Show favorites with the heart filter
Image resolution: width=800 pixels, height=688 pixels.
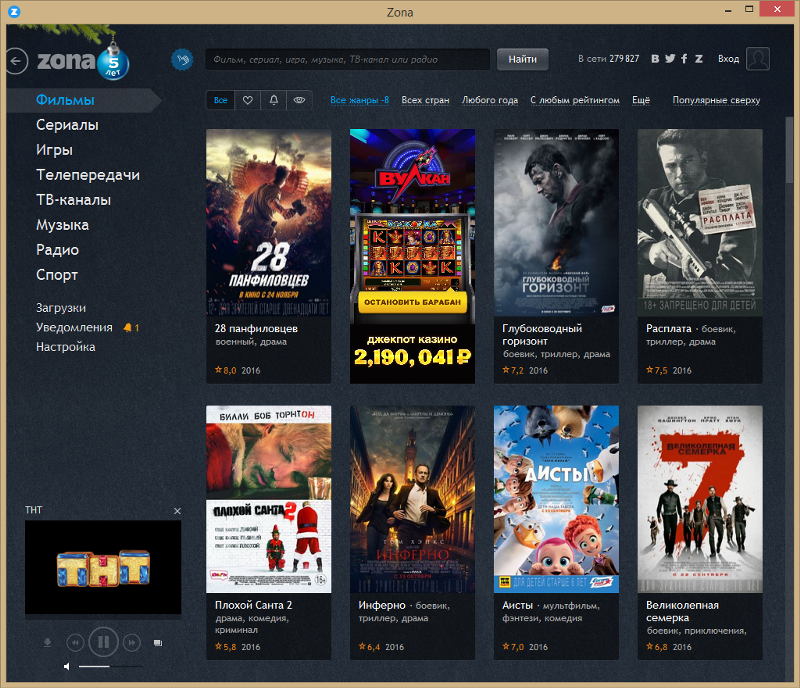click(x=247, y=100)
